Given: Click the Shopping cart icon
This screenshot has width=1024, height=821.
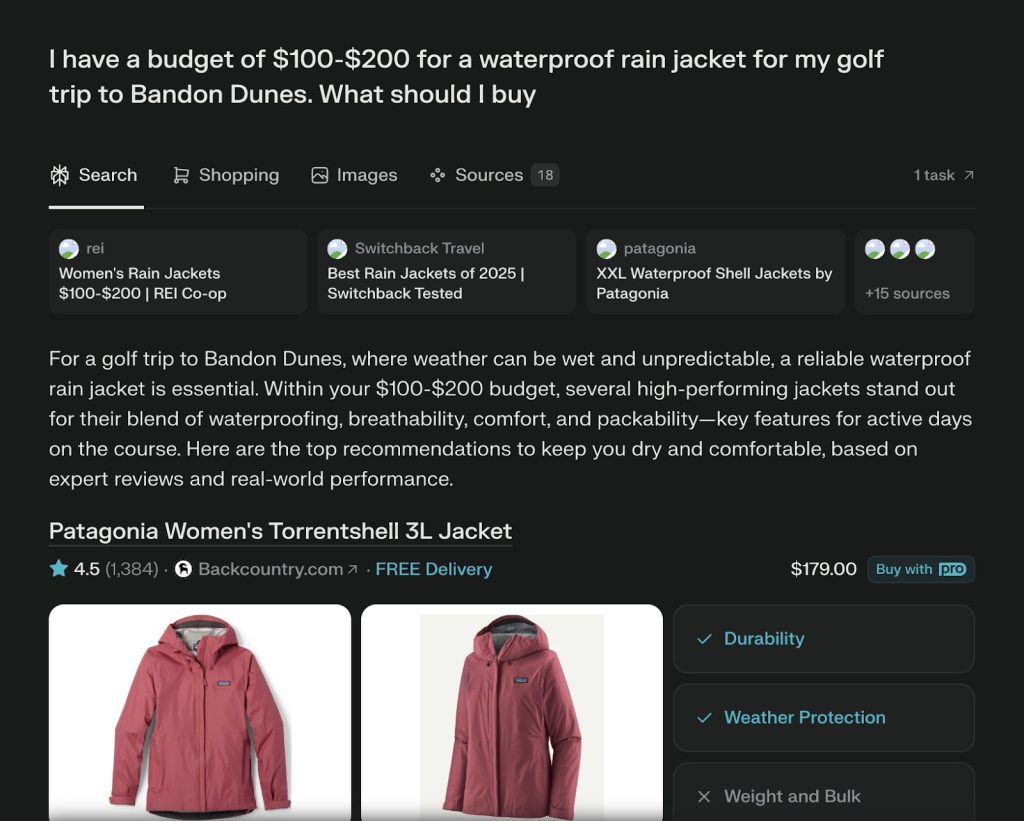Looking at the screenshot, I should coord(181,175).
